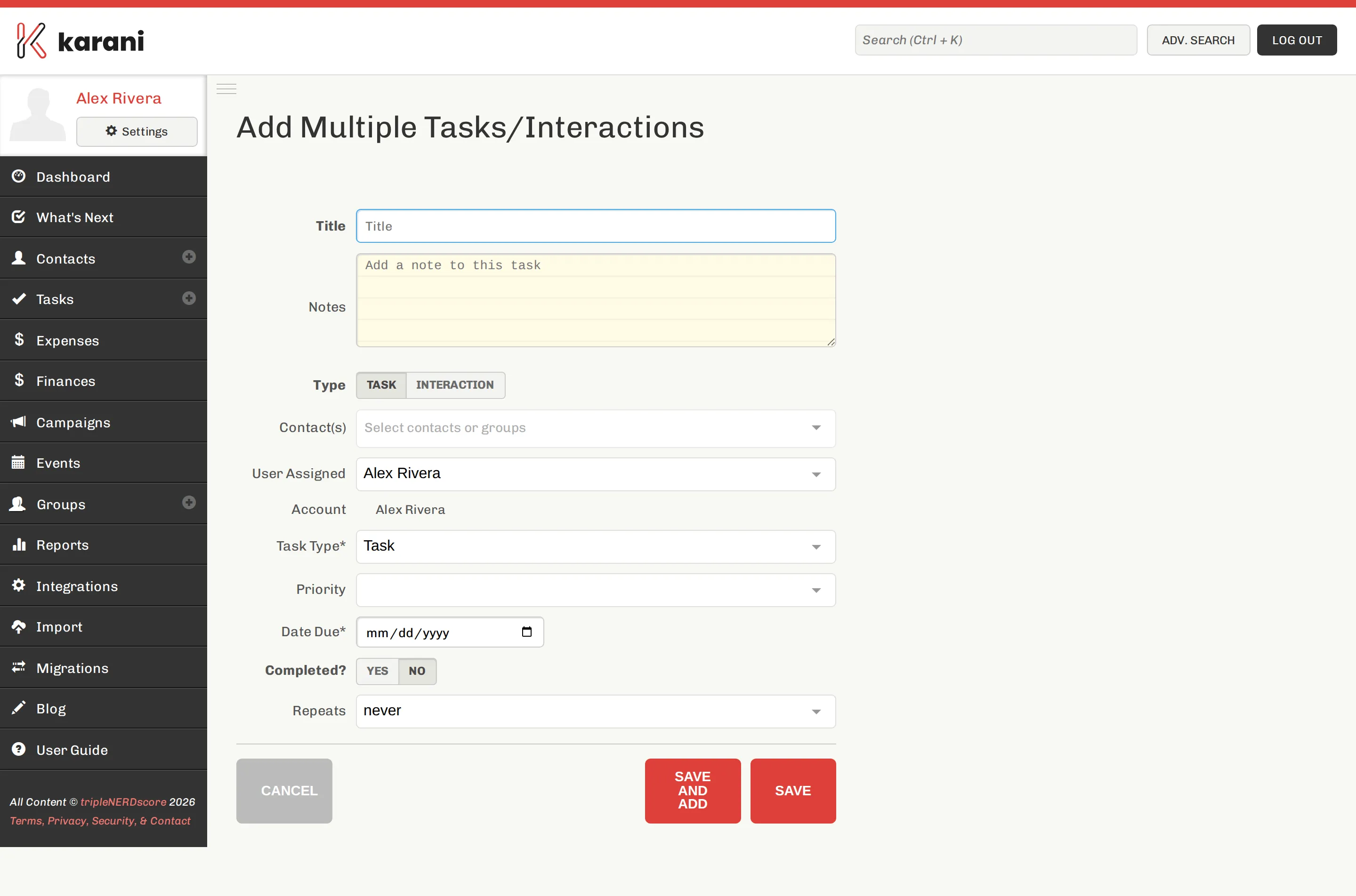Click the Blog pencil icon
Image resolution: width=1356 pixels, height=896 pixels.
(19, 708)
